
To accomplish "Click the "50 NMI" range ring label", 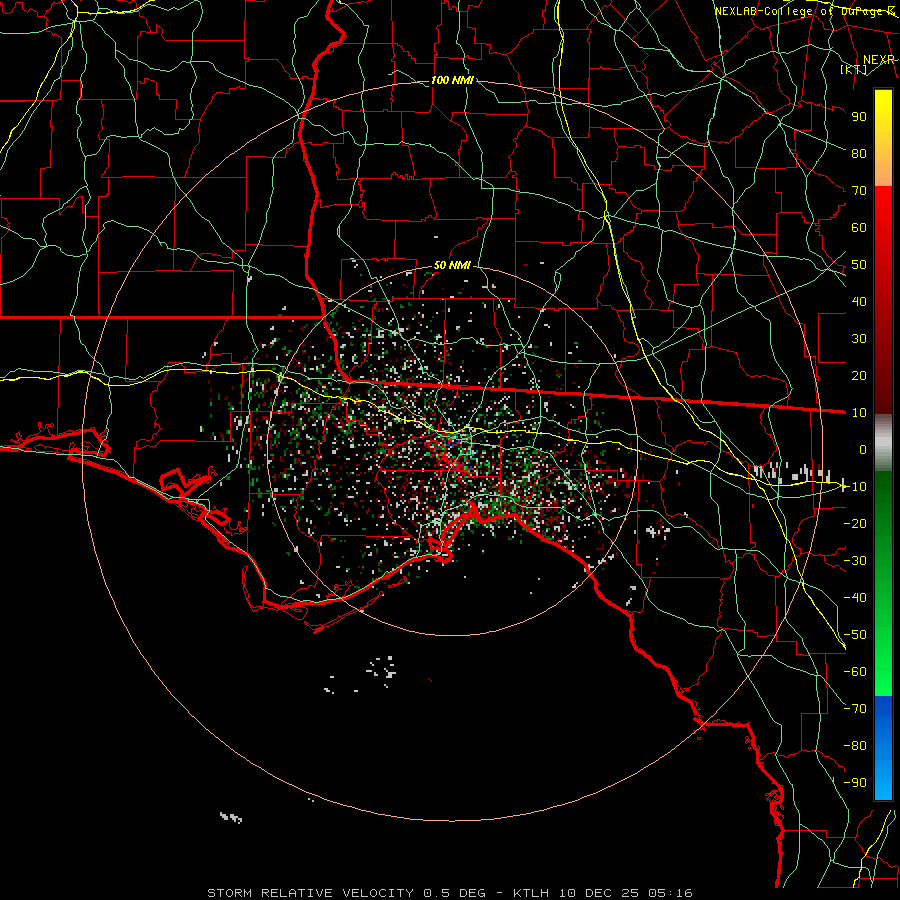I will pos(452,265).
